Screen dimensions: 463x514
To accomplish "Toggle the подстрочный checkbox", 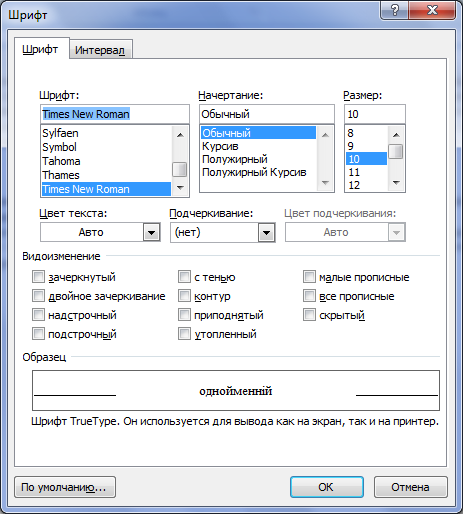I will pyautogui.click(x=38, y=334).
